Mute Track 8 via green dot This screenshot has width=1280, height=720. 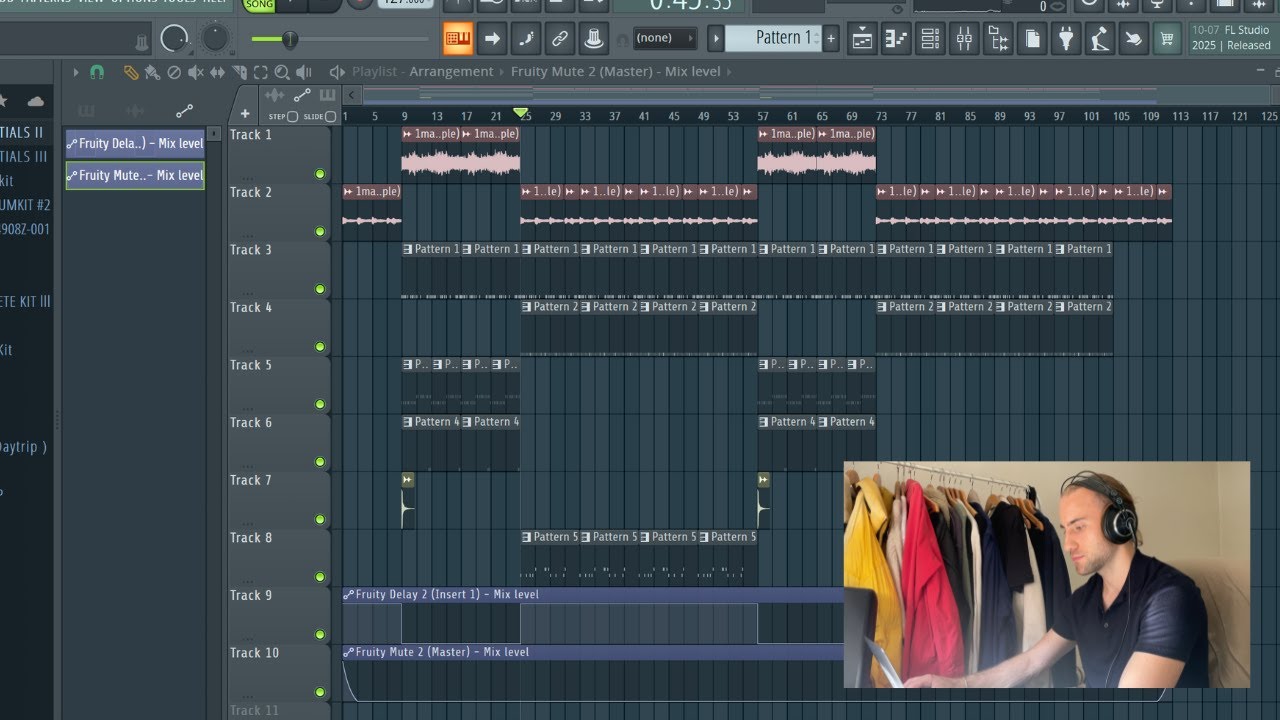[x=320, y=577]
